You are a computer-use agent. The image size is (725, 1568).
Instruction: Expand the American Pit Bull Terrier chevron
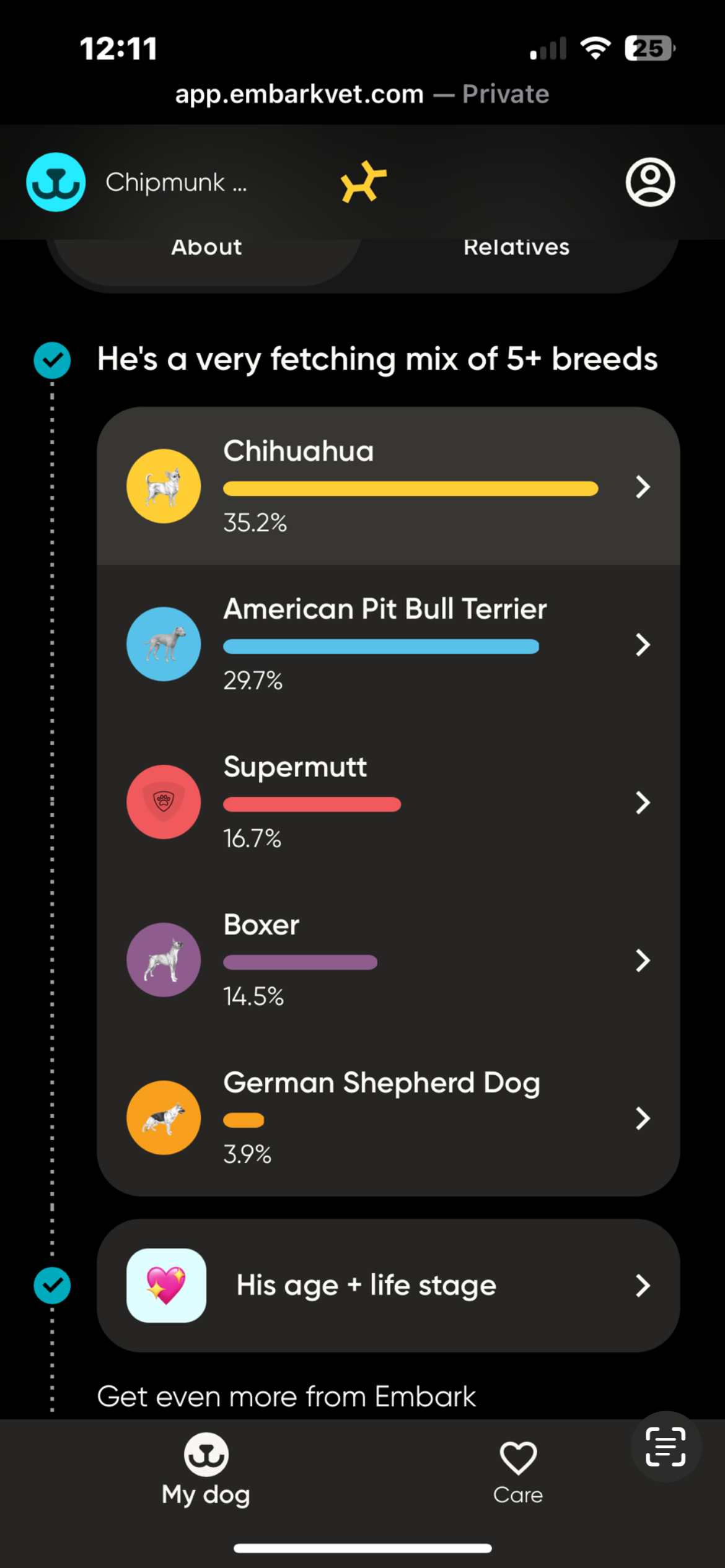pos(643,645)
